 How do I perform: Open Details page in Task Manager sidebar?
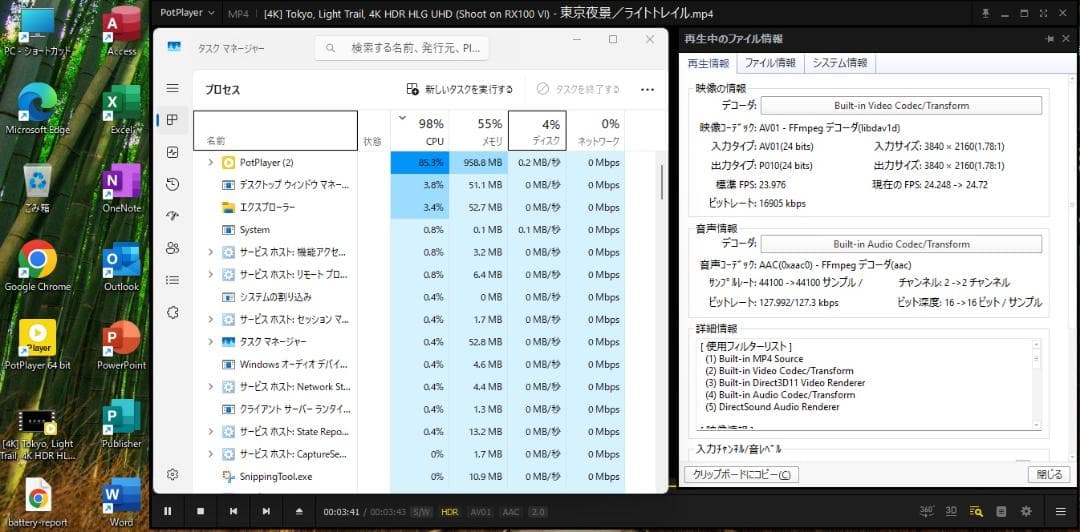[x=173, y=280]
